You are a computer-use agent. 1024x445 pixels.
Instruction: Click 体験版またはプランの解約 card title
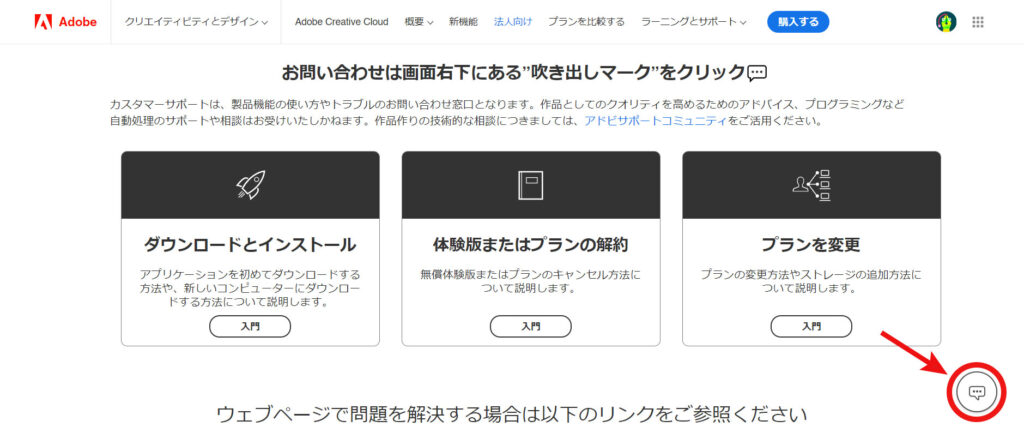pos(530,245)
